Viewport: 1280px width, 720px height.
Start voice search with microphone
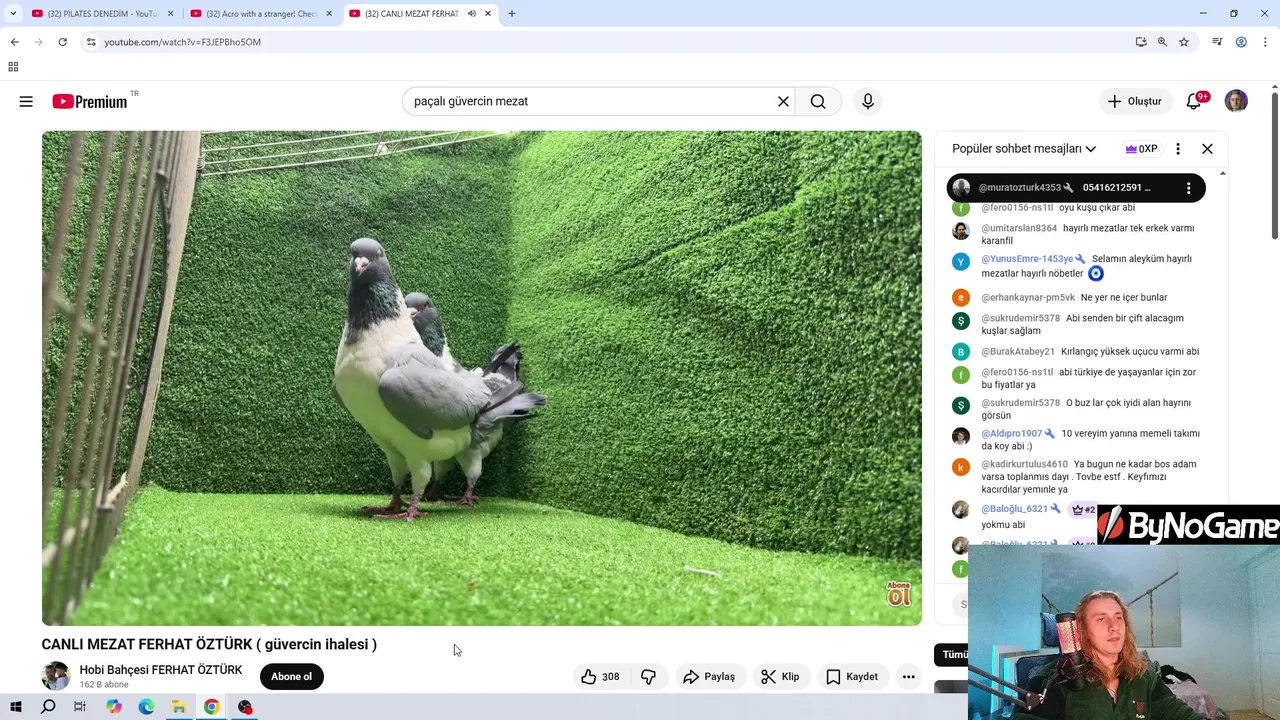(x=868, y=101)
